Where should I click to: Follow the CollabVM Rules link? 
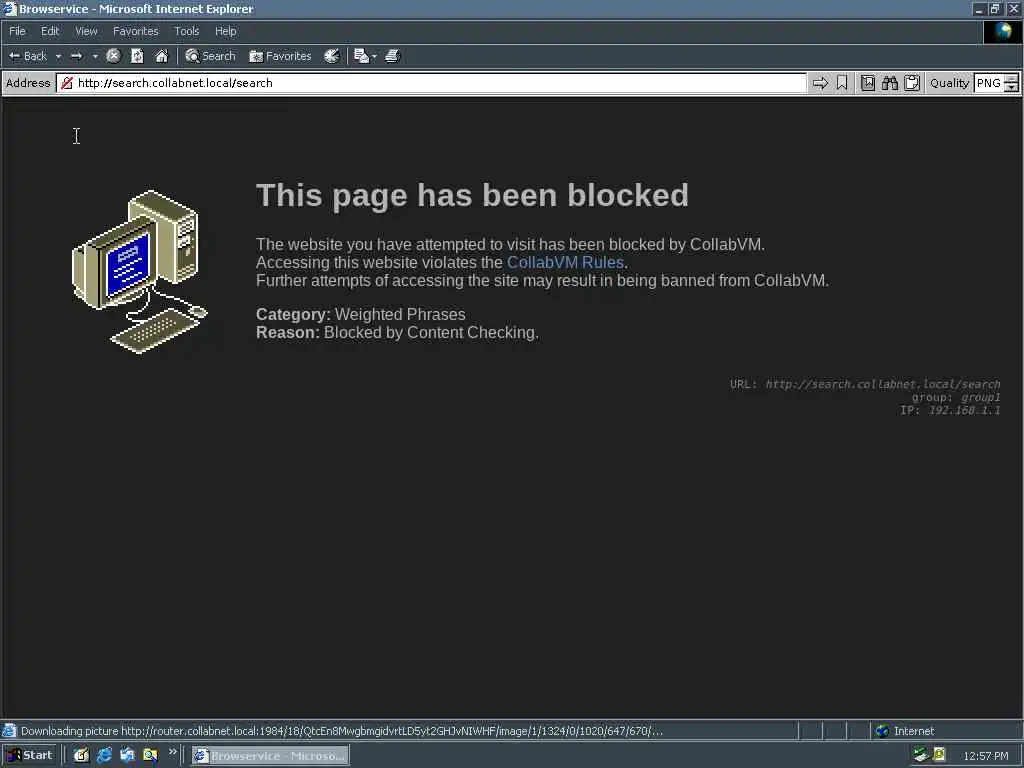(566, 263)
